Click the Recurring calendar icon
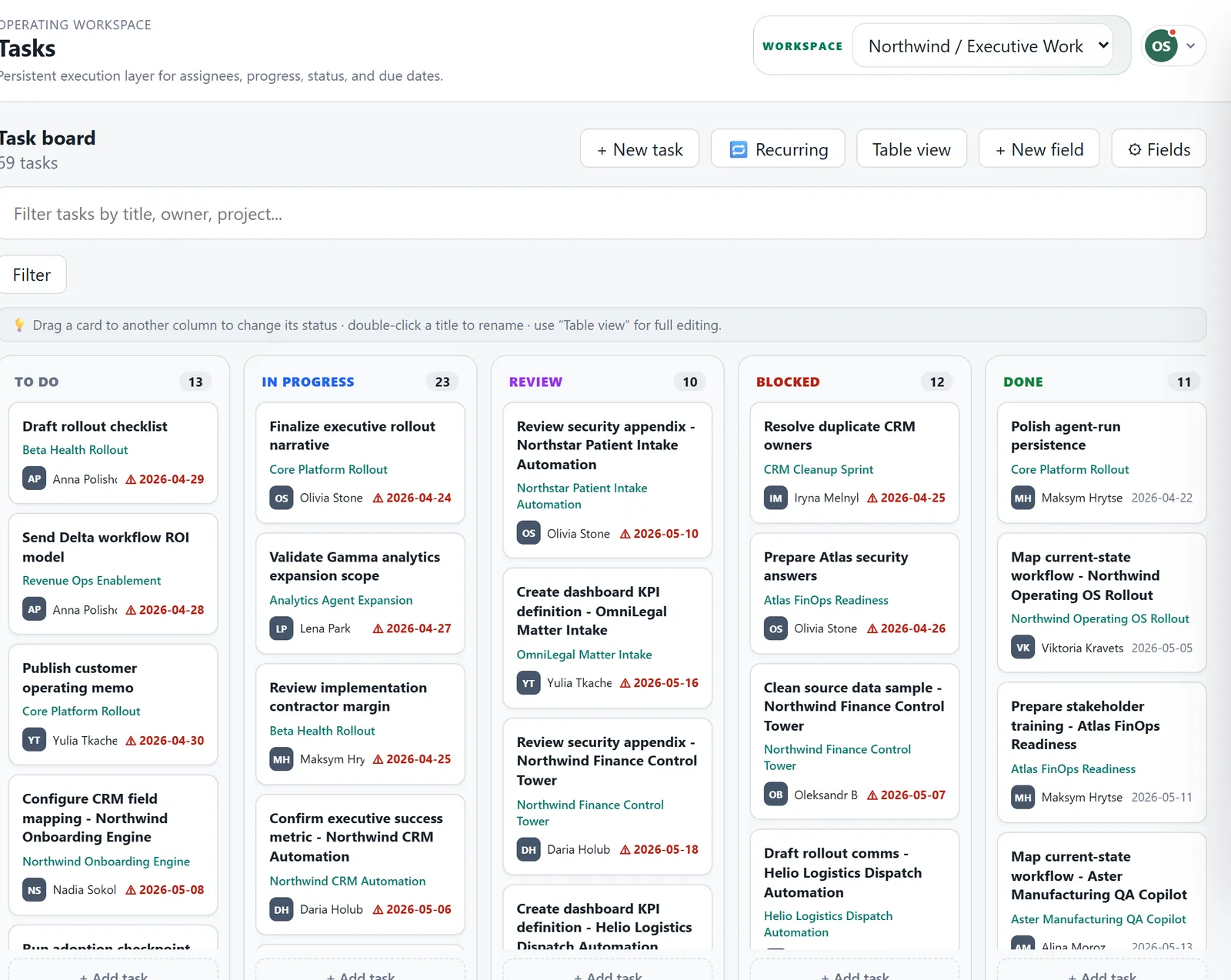This screenshot has width=1231, height=980. [739, 149]
